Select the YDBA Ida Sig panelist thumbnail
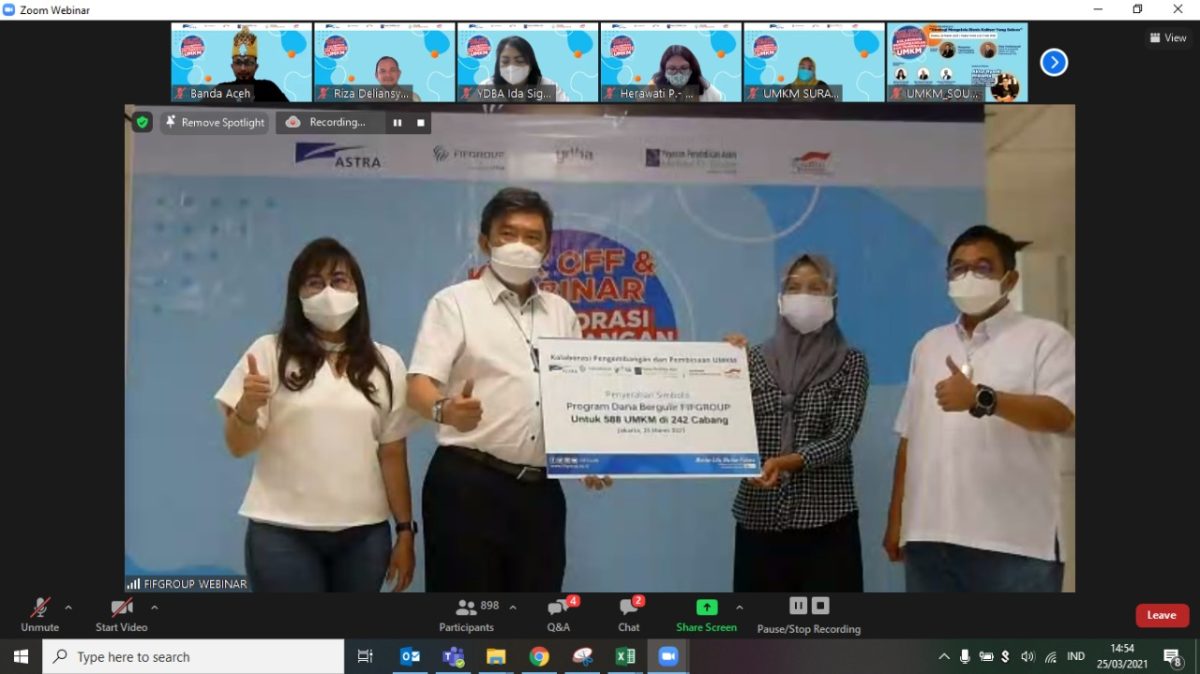1200x674 pixels. click(x=527, y=62)
